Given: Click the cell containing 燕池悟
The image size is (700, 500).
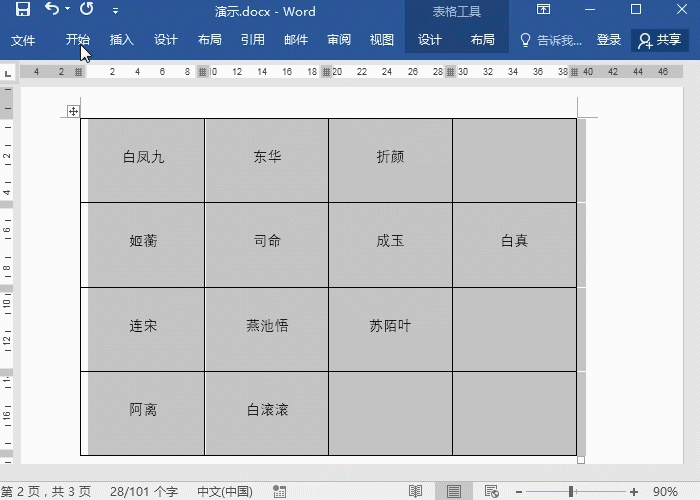Looking at the screenshot, I should coord(267,329).
